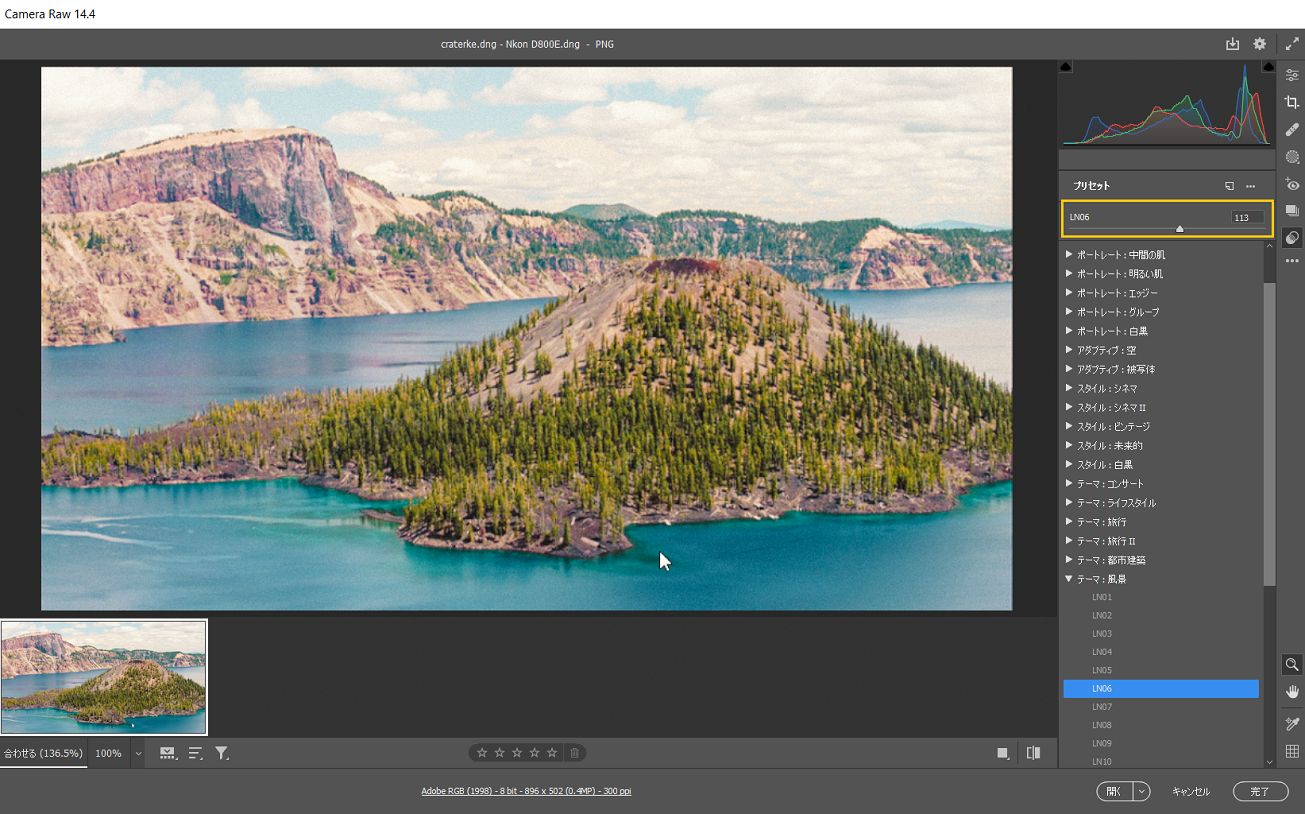Toggle full screen mode arrows
Screen dimensions: 1305x814
pos(1292,44)
